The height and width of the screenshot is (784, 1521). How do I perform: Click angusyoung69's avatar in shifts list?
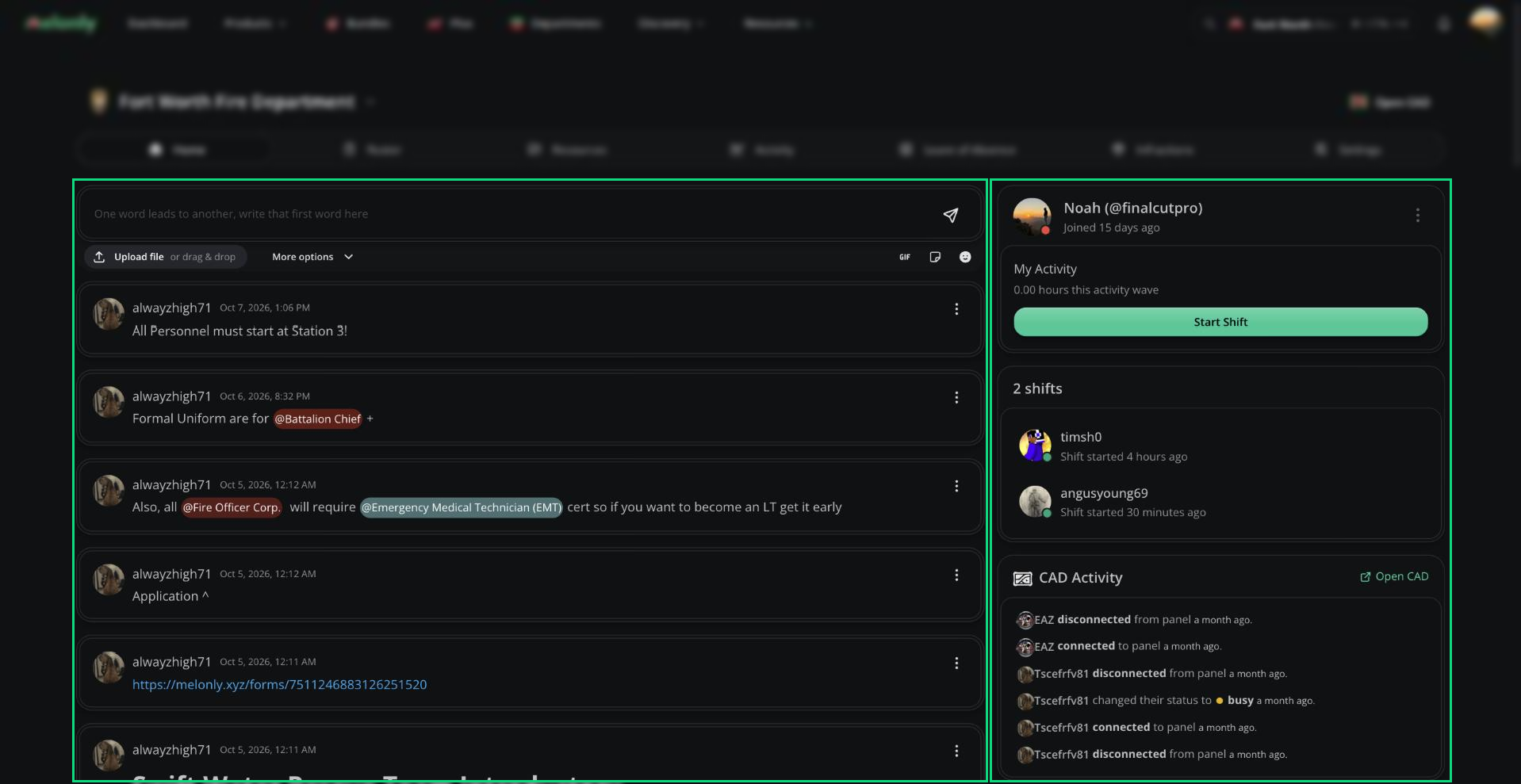(x=1035, y=502)
